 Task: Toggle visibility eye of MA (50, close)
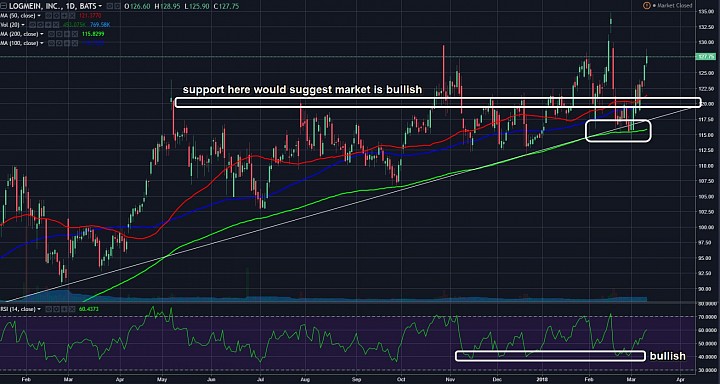(49, 16)
